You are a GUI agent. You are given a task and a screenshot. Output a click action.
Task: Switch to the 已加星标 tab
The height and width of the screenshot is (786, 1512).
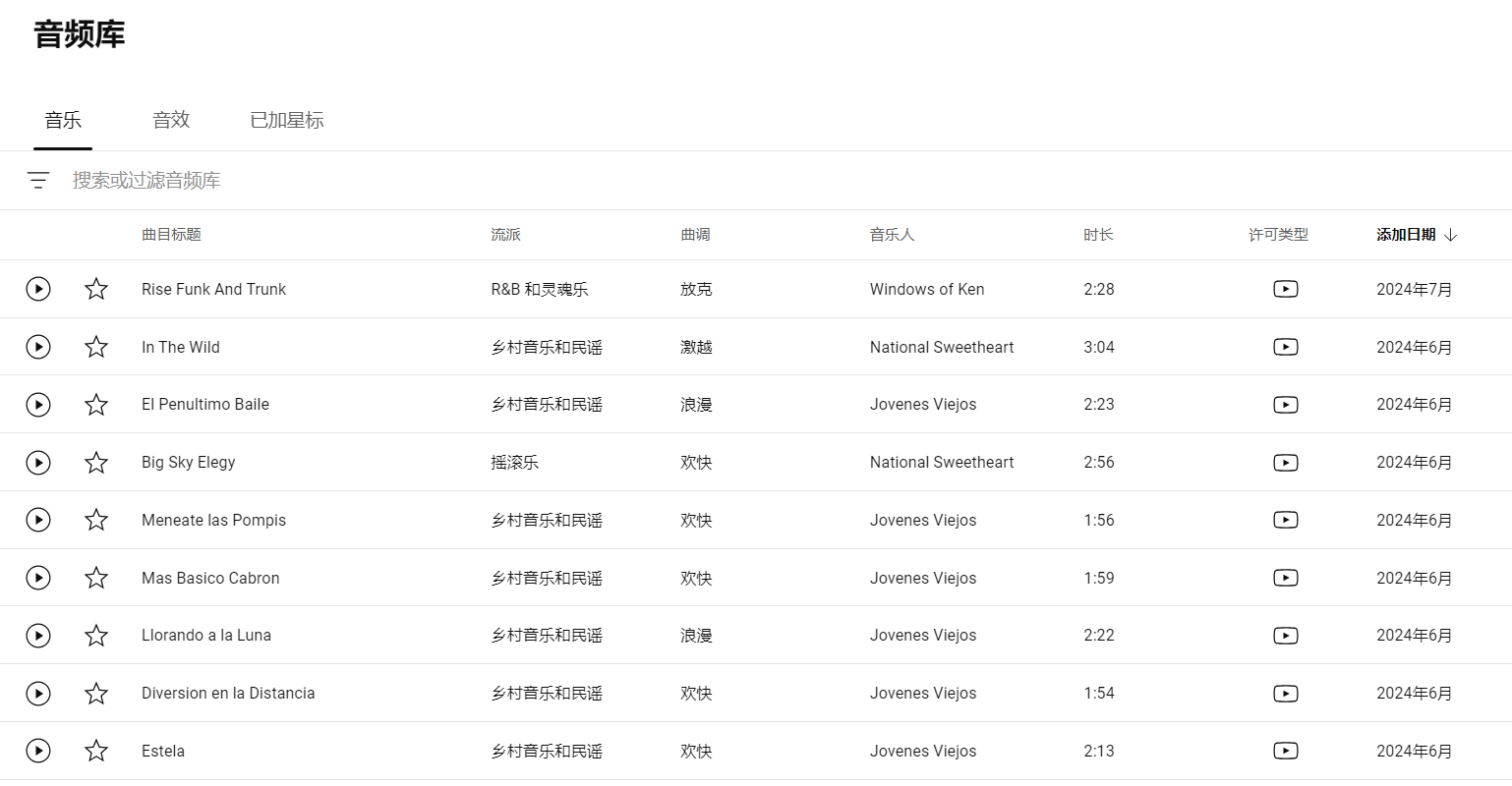pos(287,120)
